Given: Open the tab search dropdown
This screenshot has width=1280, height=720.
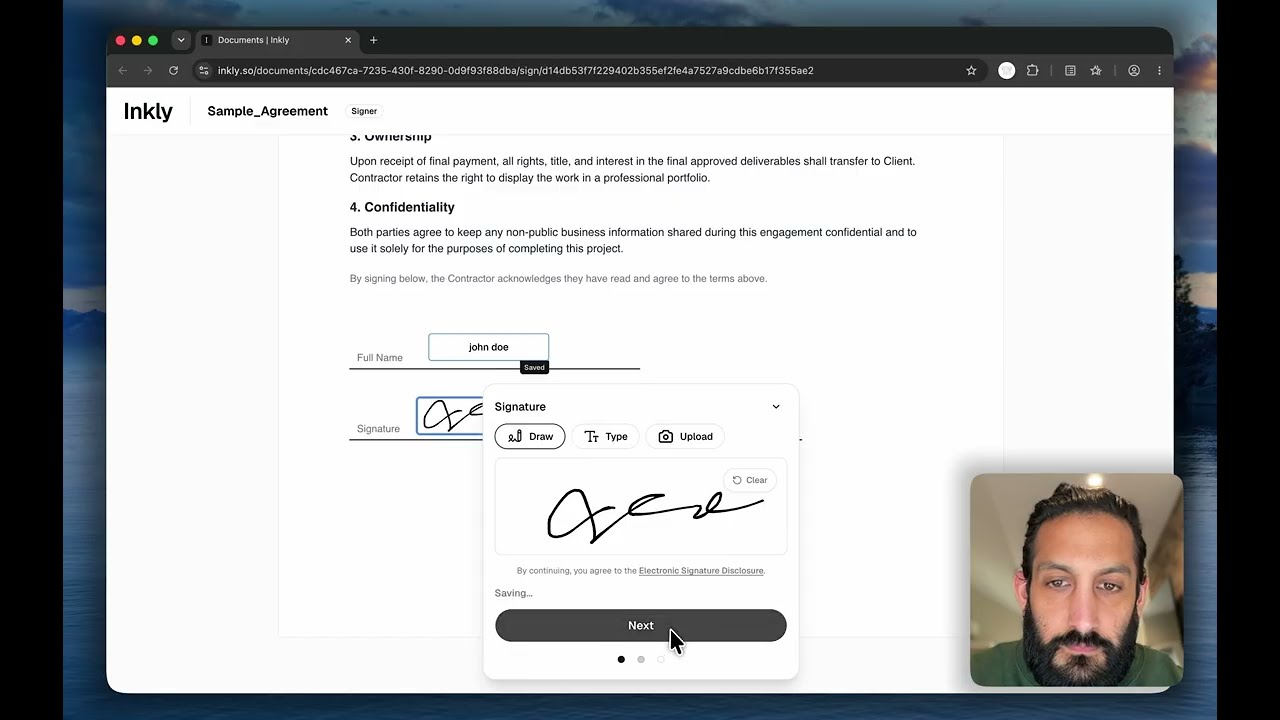Looking at the screenshot, I should tap(181, 40).
